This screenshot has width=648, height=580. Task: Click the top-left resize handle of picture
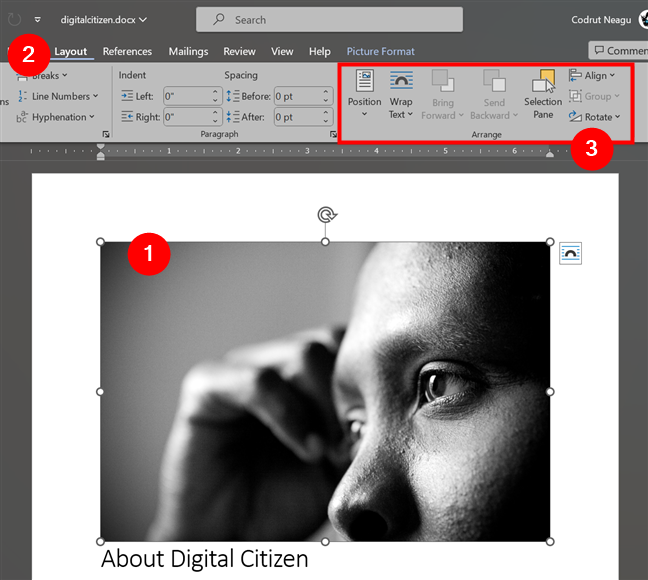(100, 242)
